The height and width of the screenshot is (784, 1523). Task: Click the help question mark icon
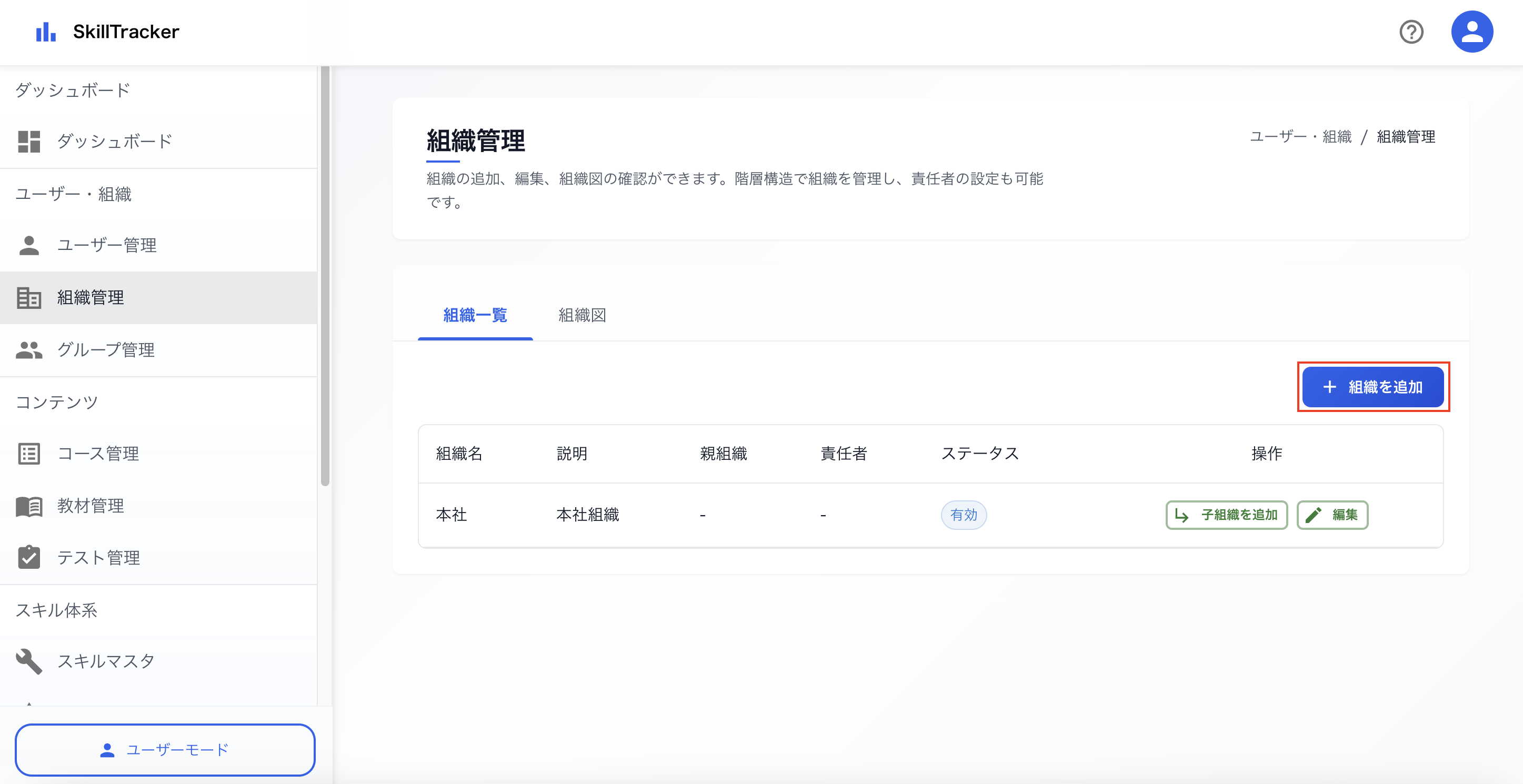(1412, 32)
